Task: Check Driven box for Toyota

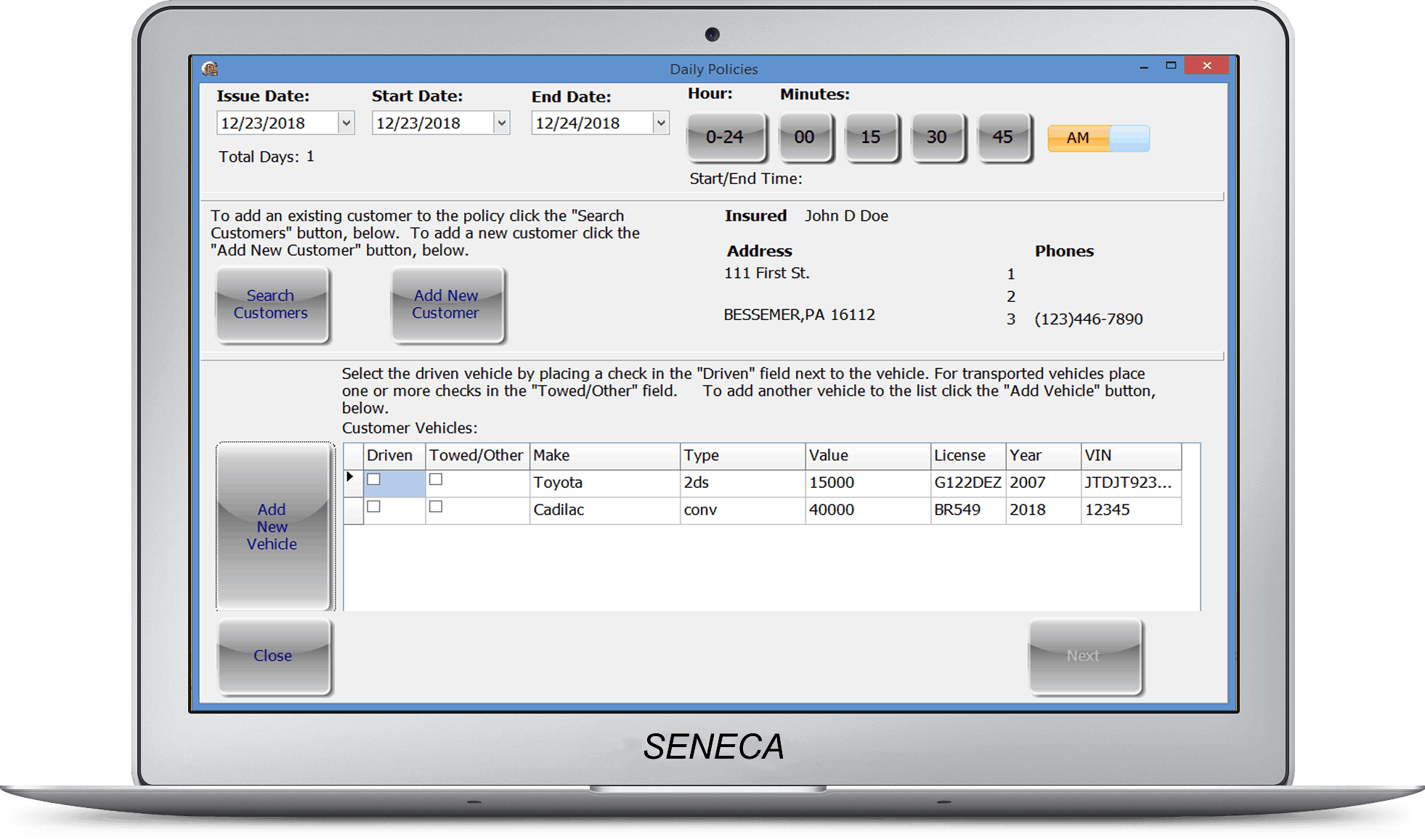Action: (374, 480)
